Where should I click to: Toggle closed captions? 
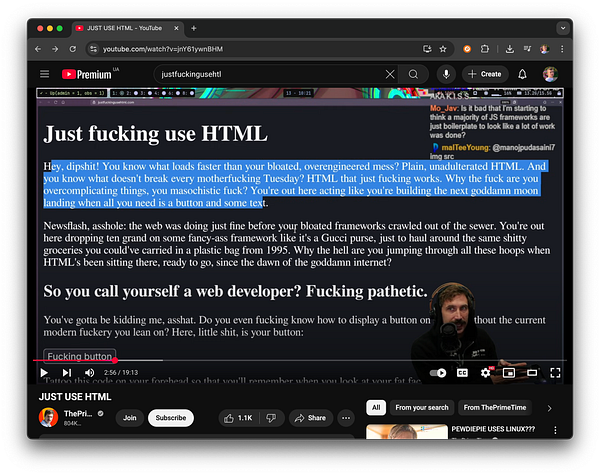(x=462, y=373)
